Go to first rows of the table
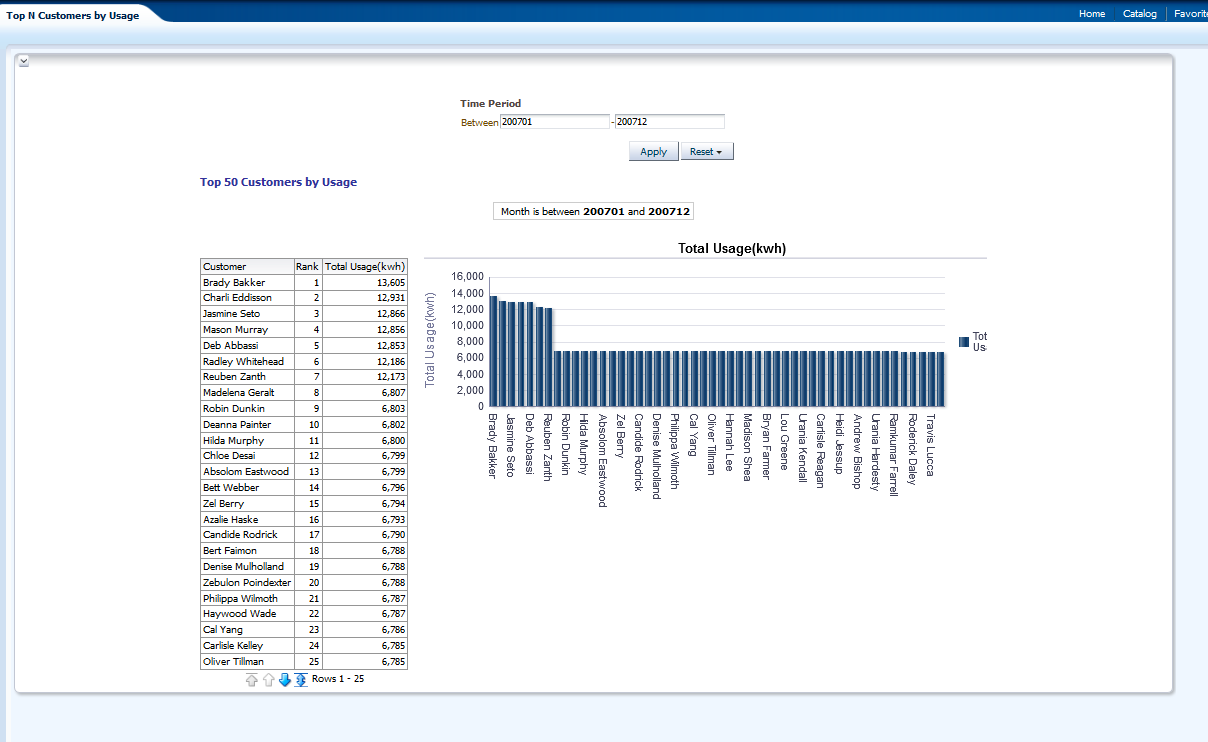1208x742 pixels. point(252,680)
